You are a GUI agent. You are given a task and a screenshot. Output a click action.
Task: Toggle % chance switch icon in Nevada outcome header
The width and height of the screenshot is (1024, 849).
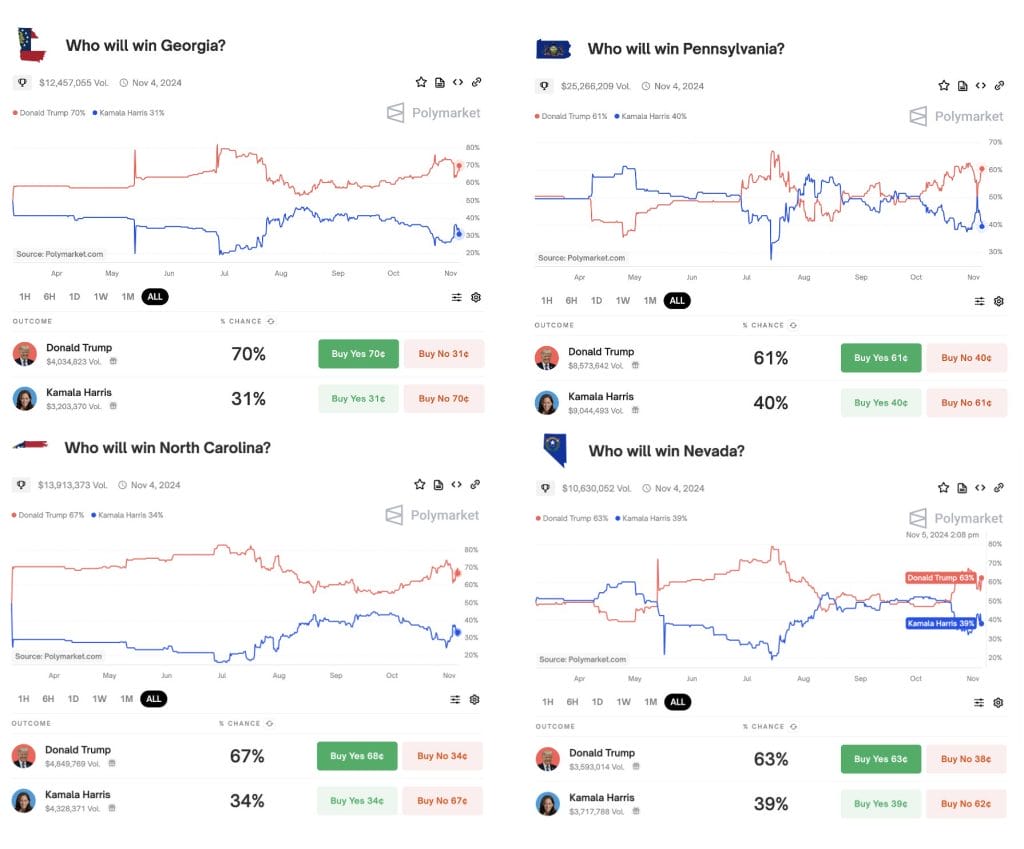point(793,726)
